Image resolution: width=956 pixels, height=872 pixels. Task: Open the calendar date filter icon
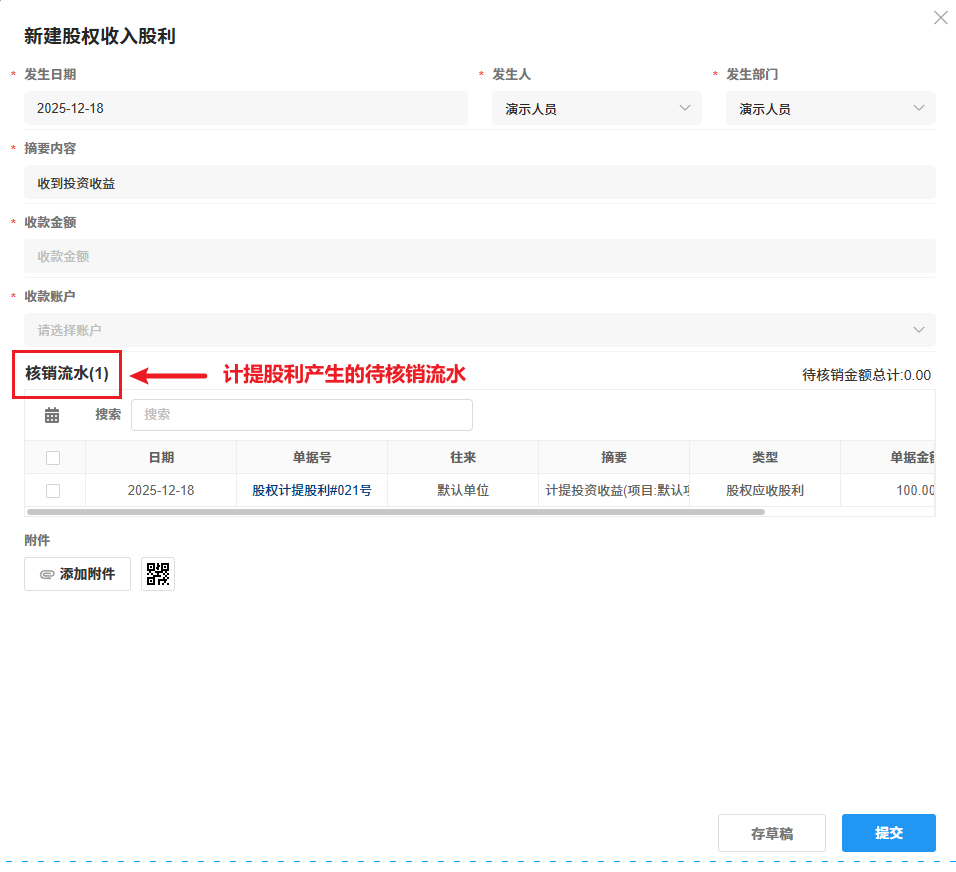(52, 414)
